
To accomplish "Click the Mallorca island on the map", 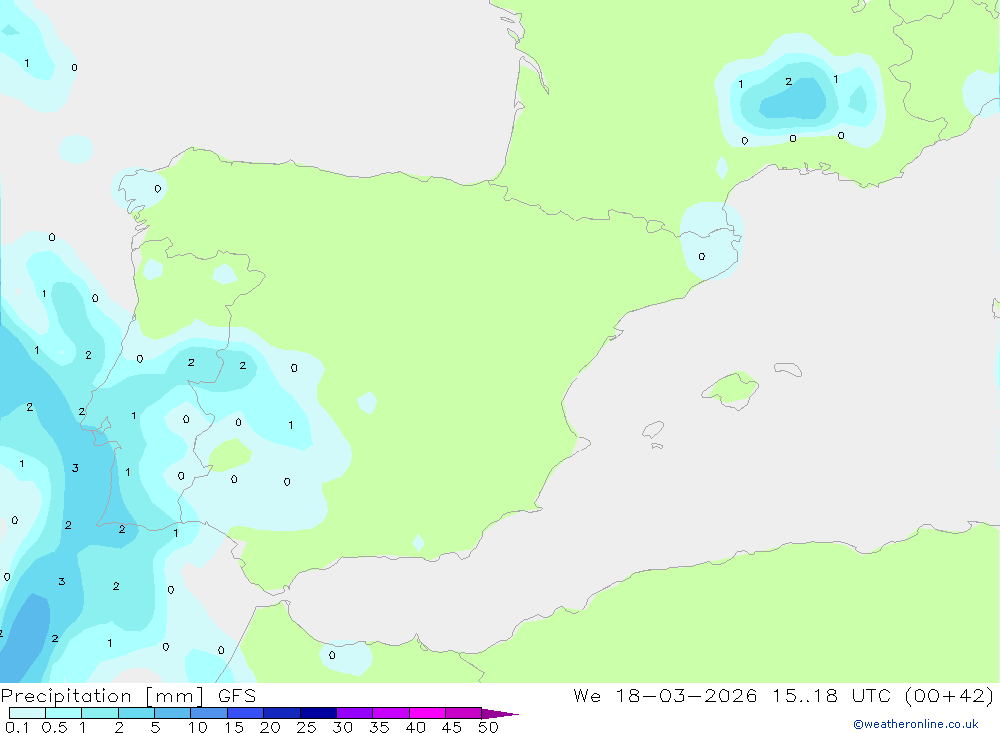I will pos(731,389).
